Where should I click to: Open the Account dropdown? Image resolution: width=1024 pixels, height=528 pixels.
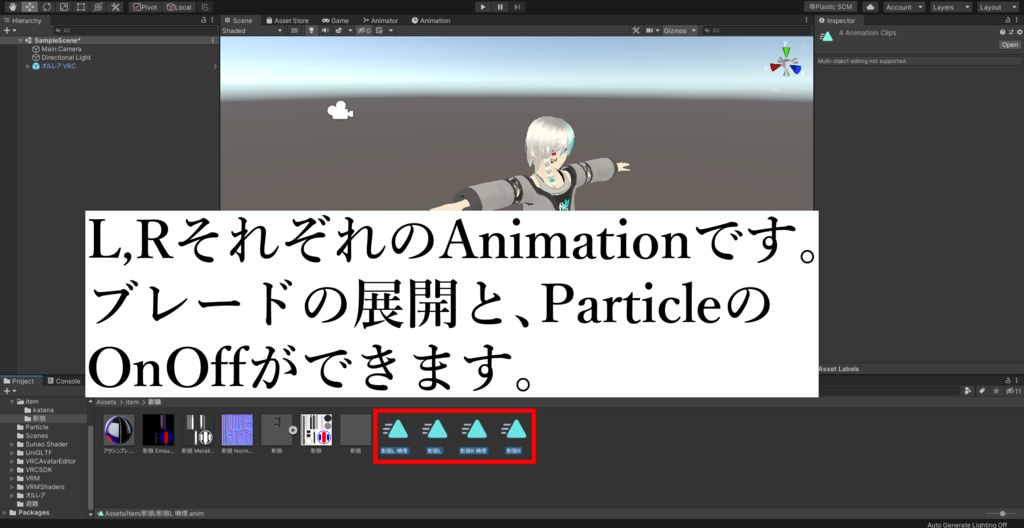pyautogui.click(x=904, y=7)
